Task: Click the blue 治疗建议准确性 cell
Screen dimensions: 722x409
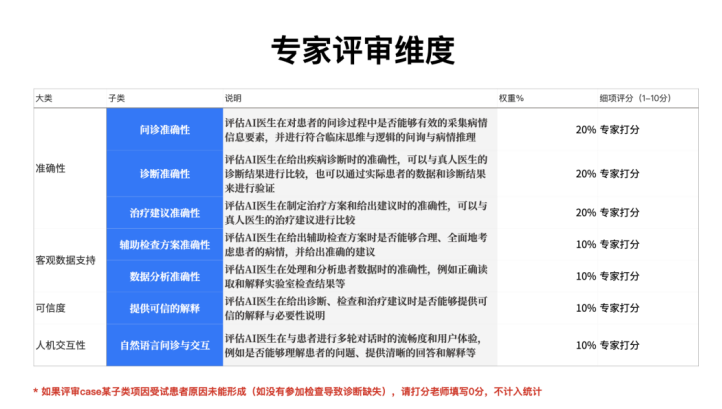Action: point(164,213)
